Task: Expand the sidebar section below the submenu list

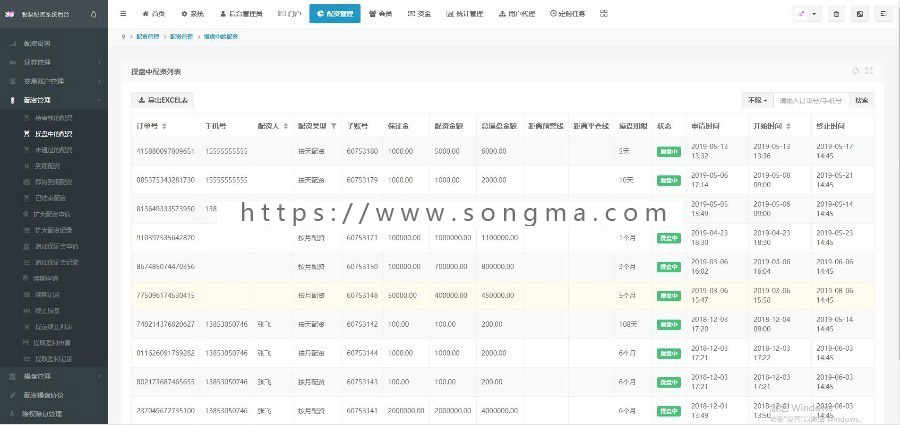Action: (x=54, y=376)
